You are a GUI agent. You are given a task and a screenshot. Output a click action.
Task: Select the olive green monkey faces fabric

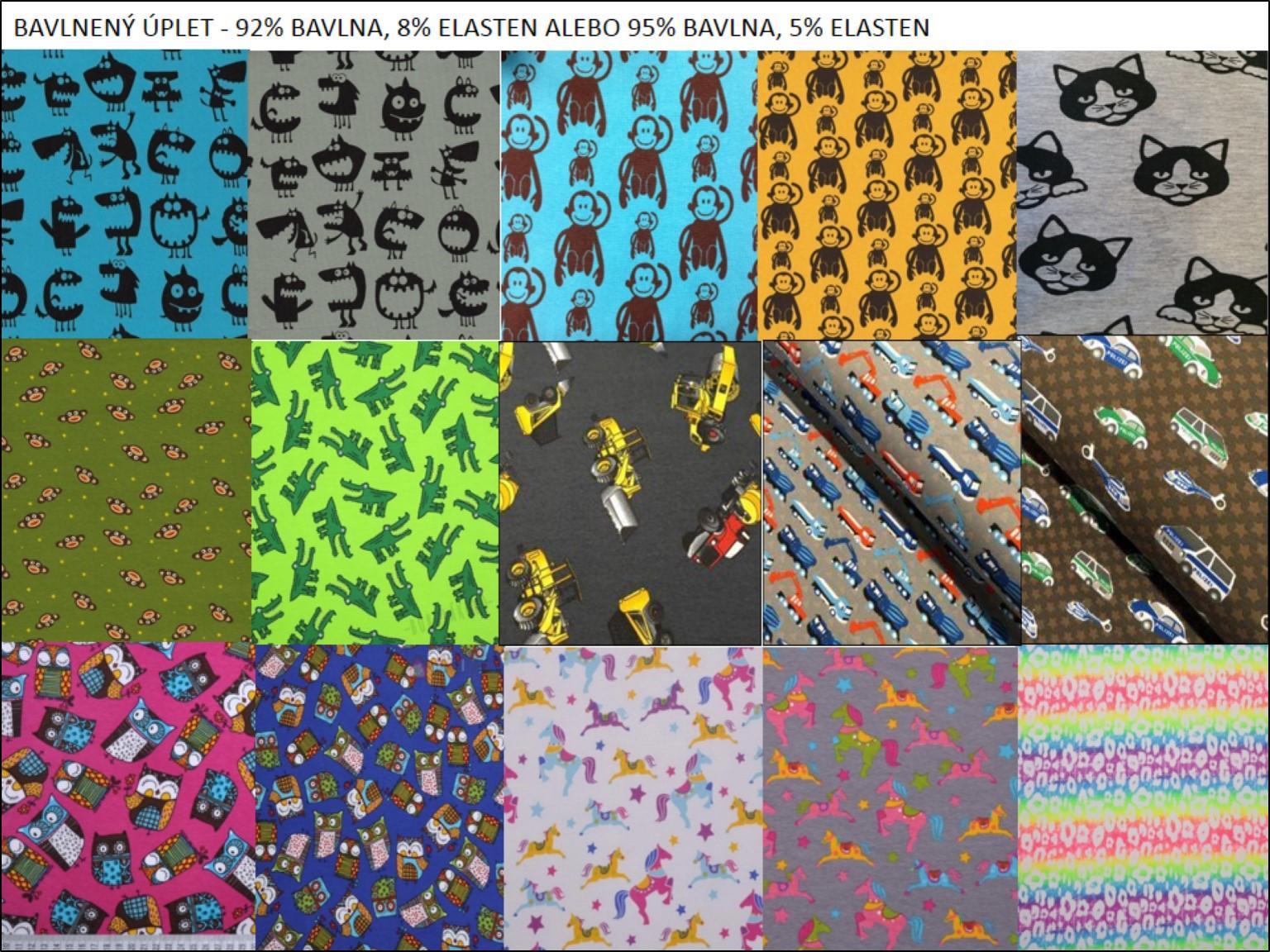124,492
